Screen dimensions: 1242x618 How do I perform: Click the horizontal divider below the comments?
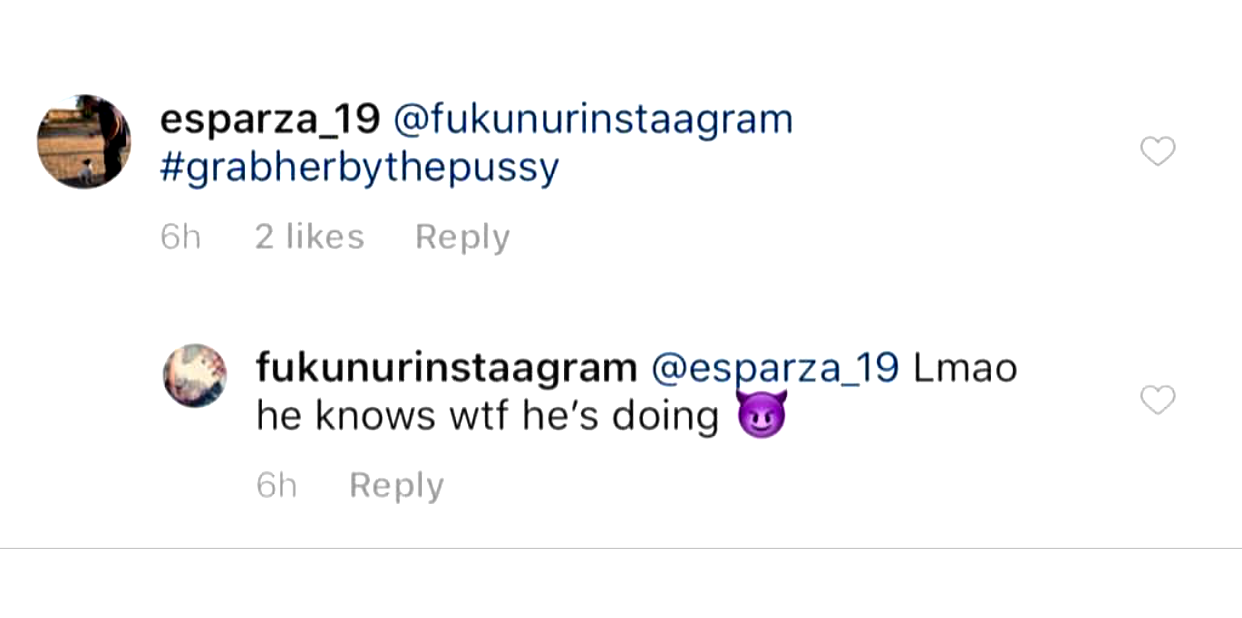pos(621,548)
